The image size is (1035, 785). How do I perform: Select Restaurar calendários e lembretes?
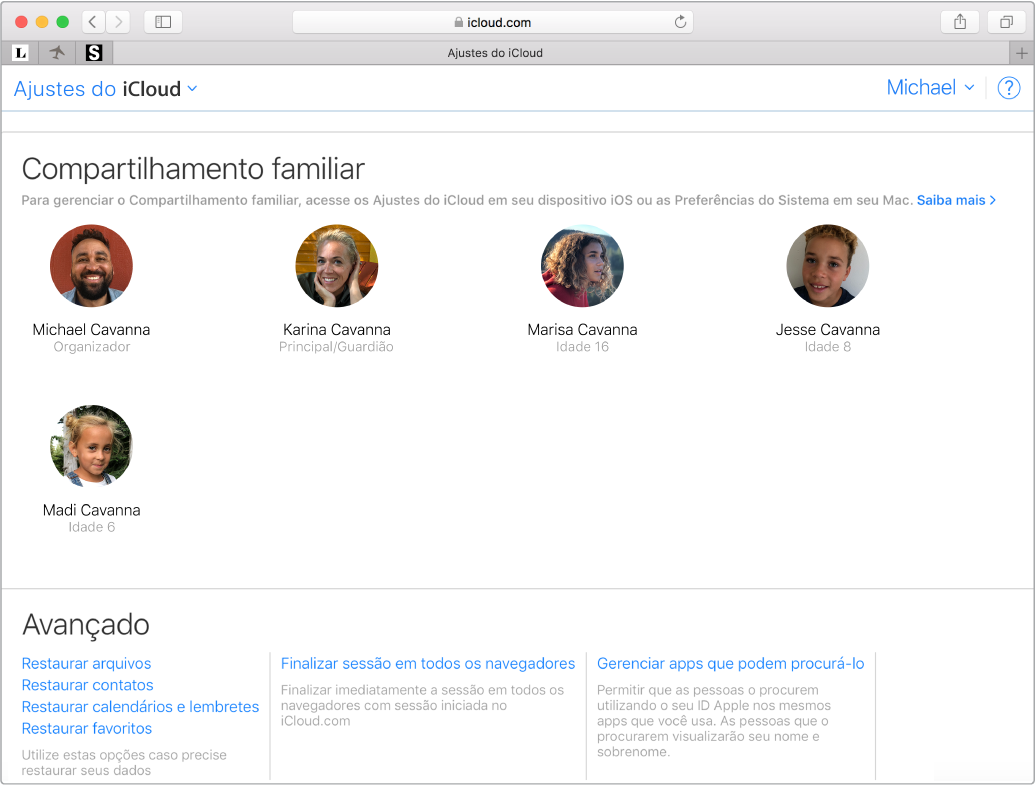[x=140, y=706]
